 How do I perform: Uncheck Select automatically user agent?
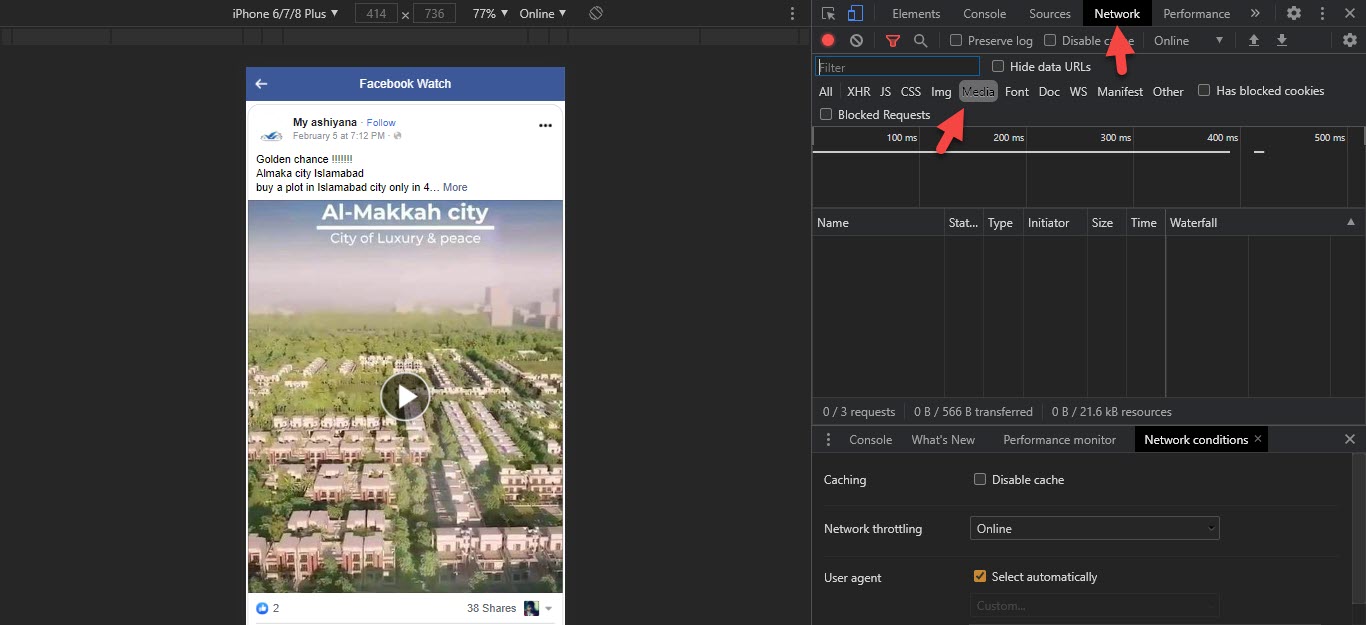click(980, 577)
